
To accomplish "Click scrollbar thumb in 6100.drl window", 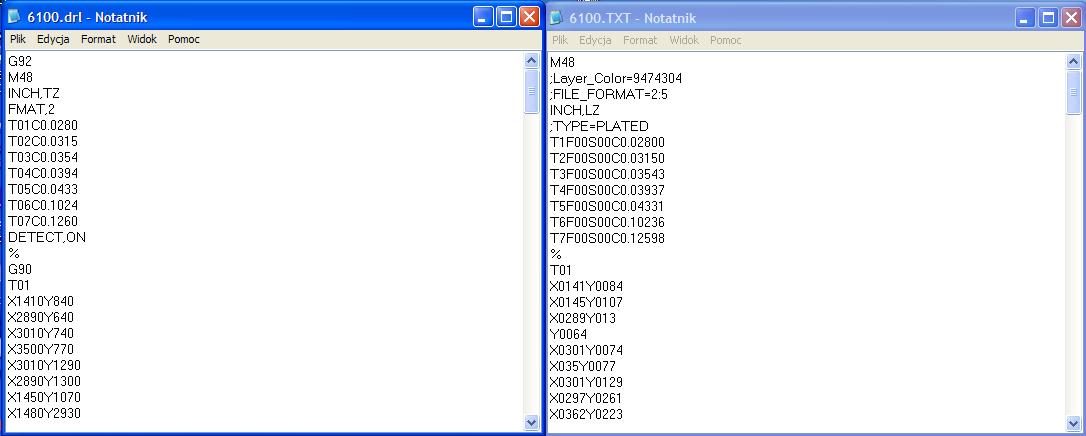I will (x=531, y=91).
